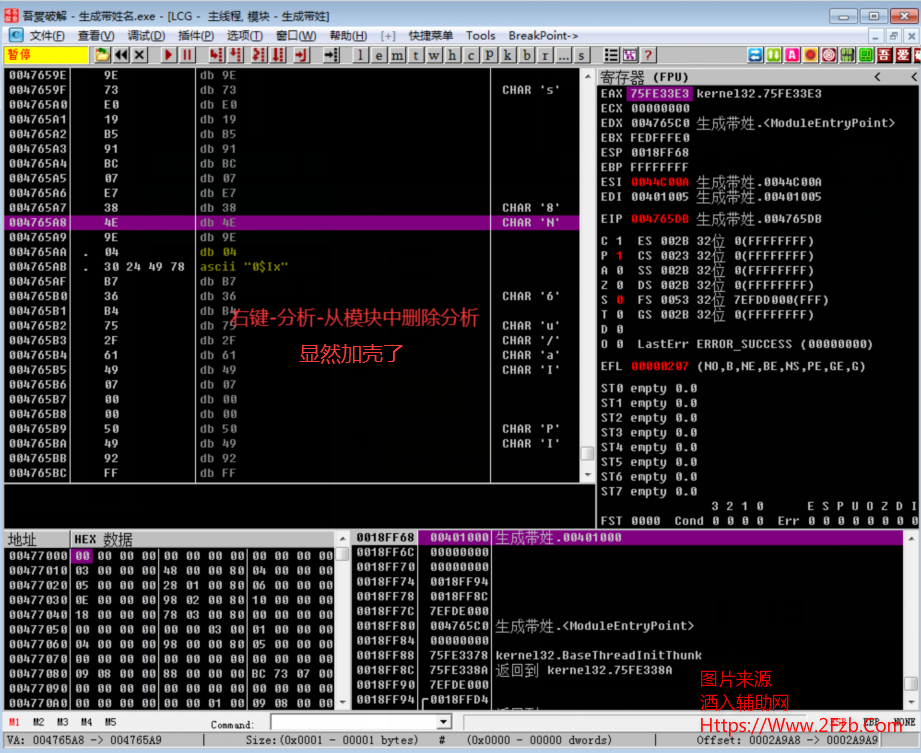Toggle the C flag bit value
Image resolution: width=921 pixels, height=753 pixels.
tap(618, 241)
